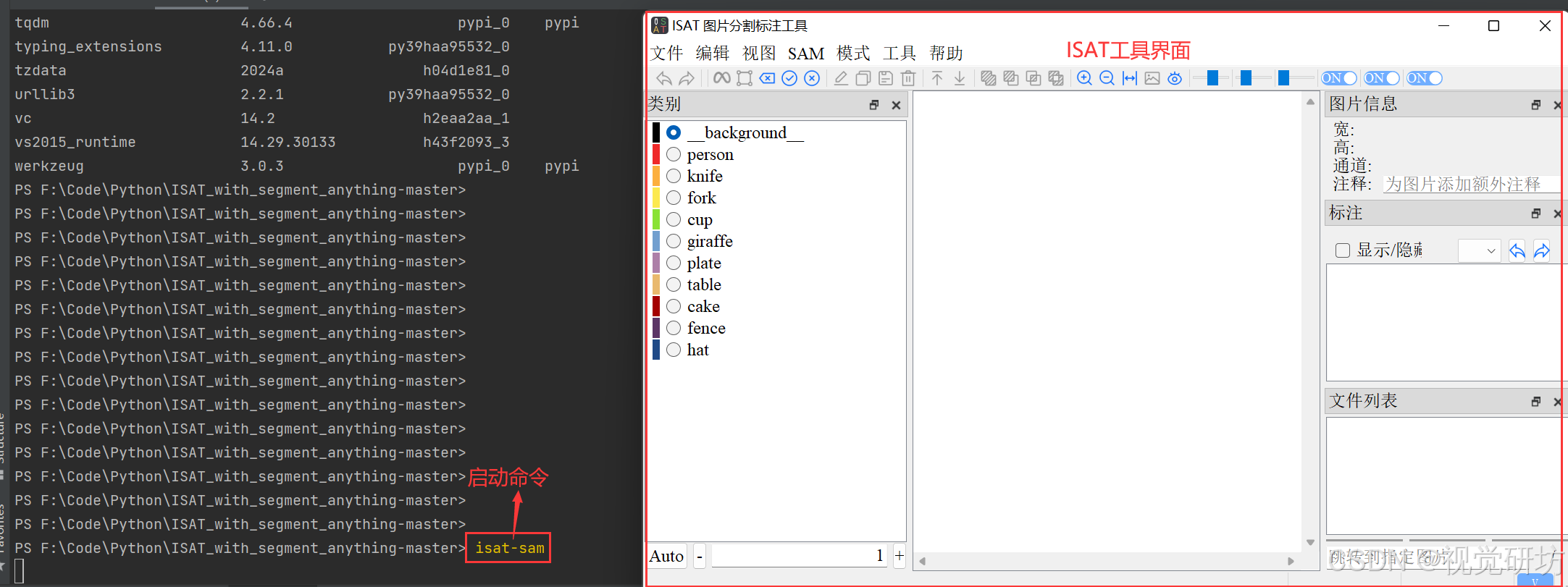The width and height of the screenshot is (1568, 587).
Task: Click the canvas horizontal scrollbar right arrow
Action: [x=1291, y=561]
